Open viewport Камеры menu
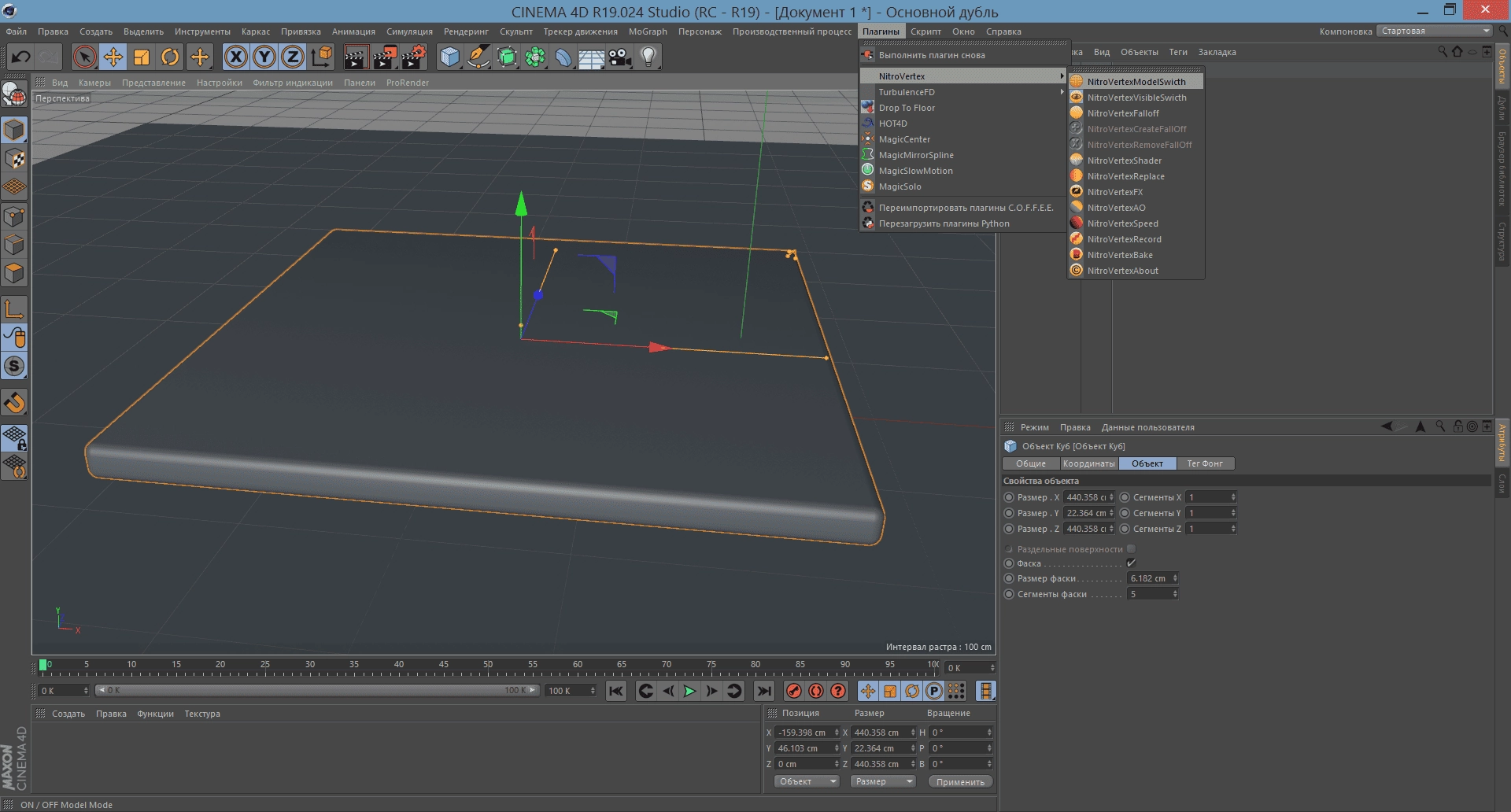1511x812 pixels. (x=94, y=83)
